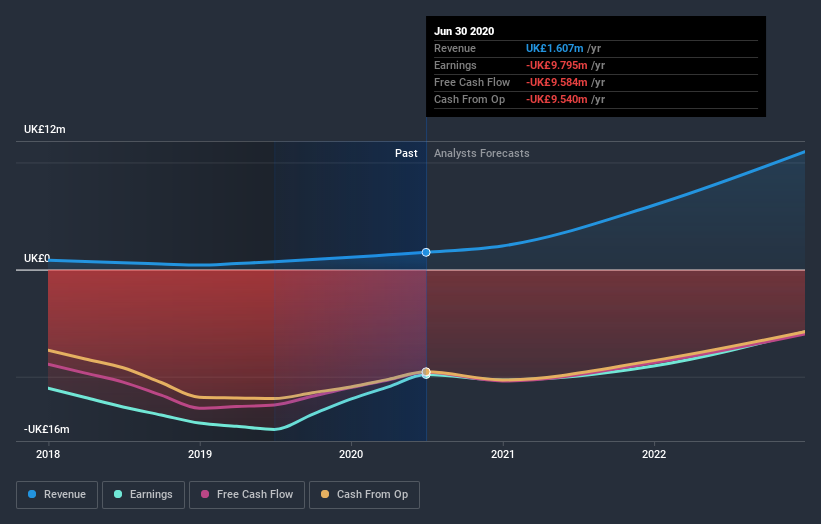Click the -UK£9.540m cash from op value
This screenshot has height=524, width=821.
click(557, 99)
